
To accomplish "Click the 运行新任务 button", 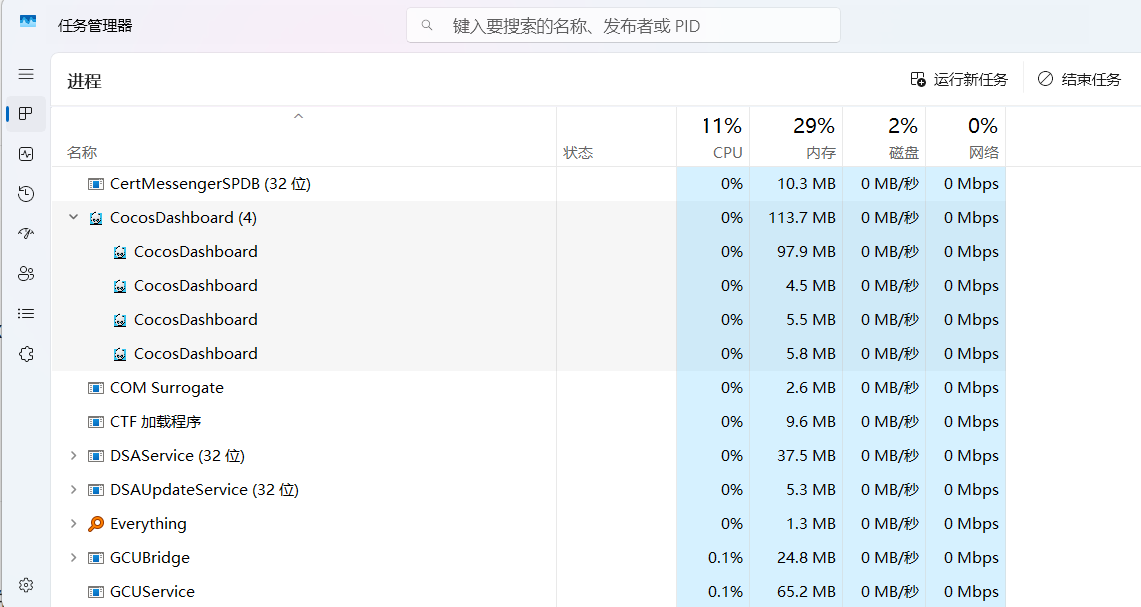I will click(959, 79).
